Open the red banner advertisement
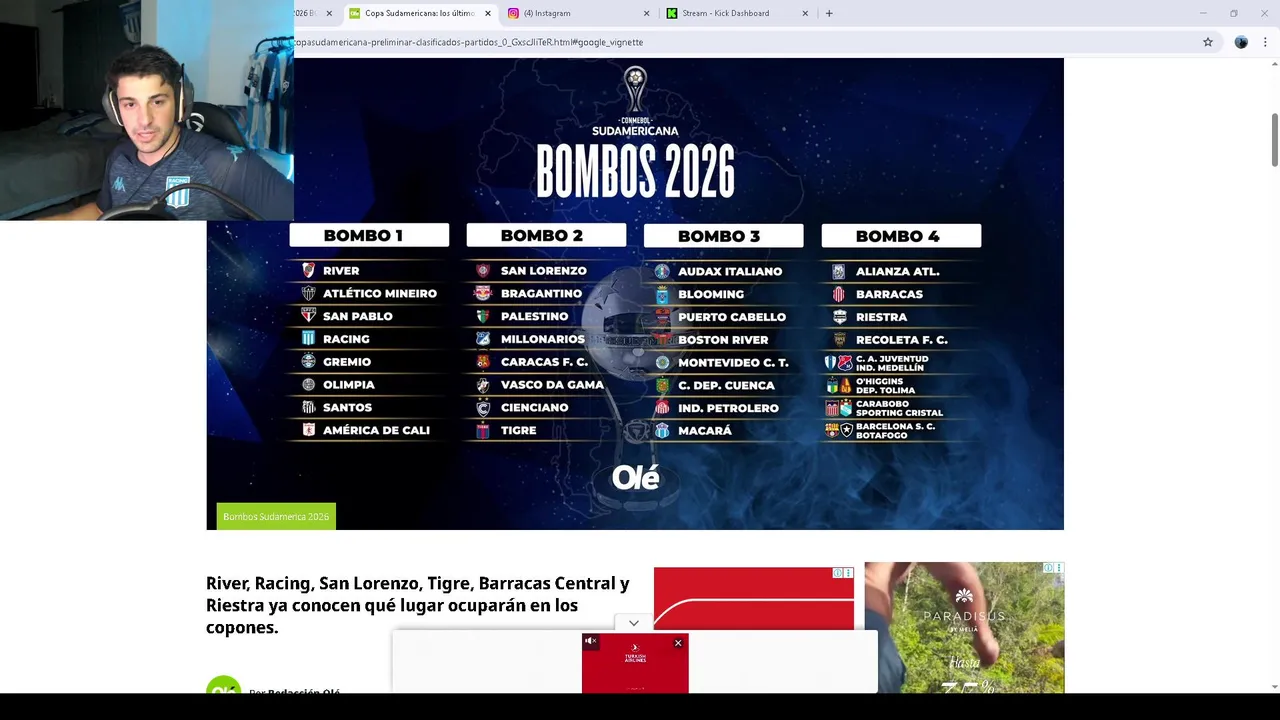 [754, 599]
